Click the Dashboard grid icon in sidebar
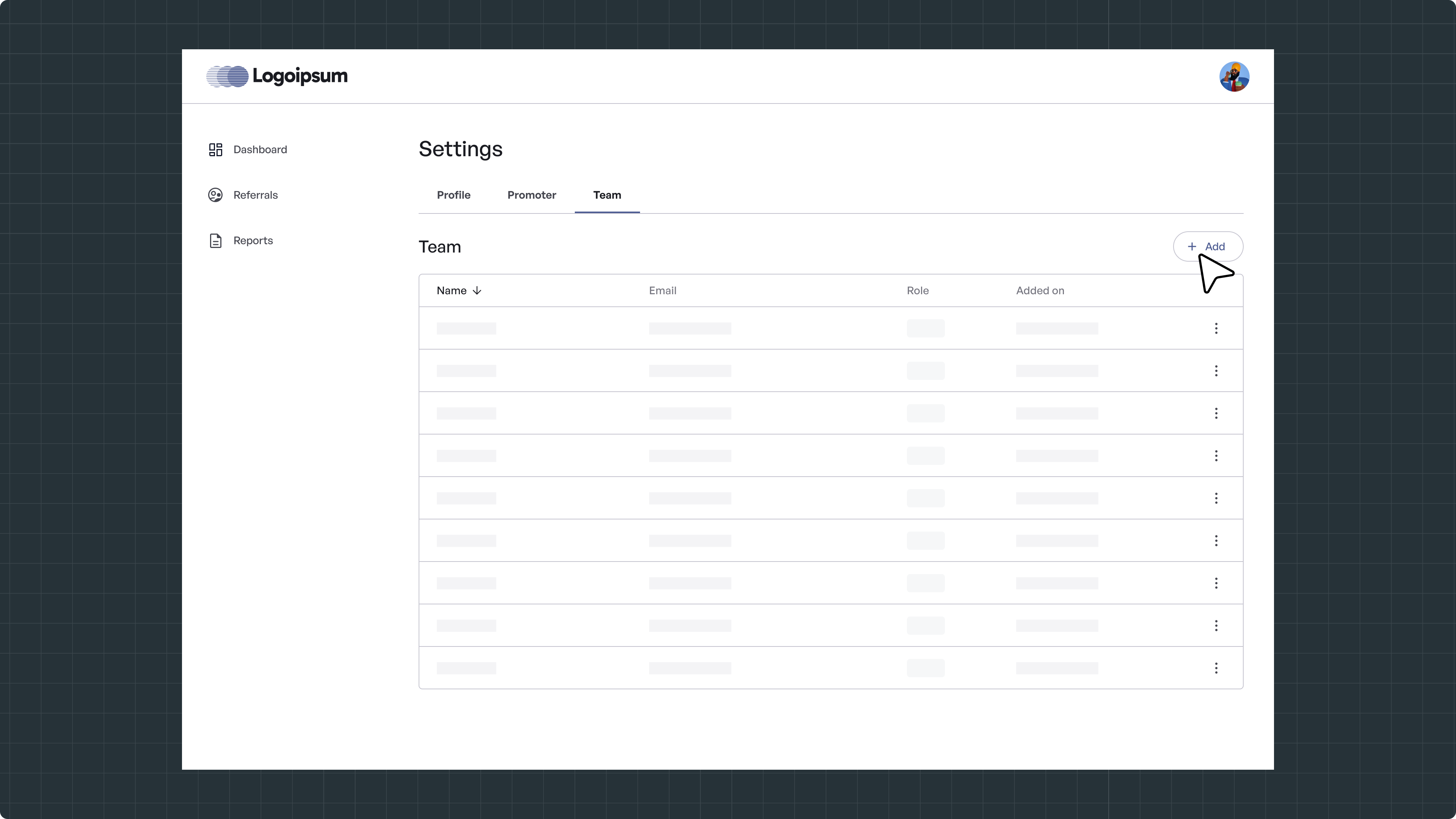The image size is (1456, 819). [215, 150]
